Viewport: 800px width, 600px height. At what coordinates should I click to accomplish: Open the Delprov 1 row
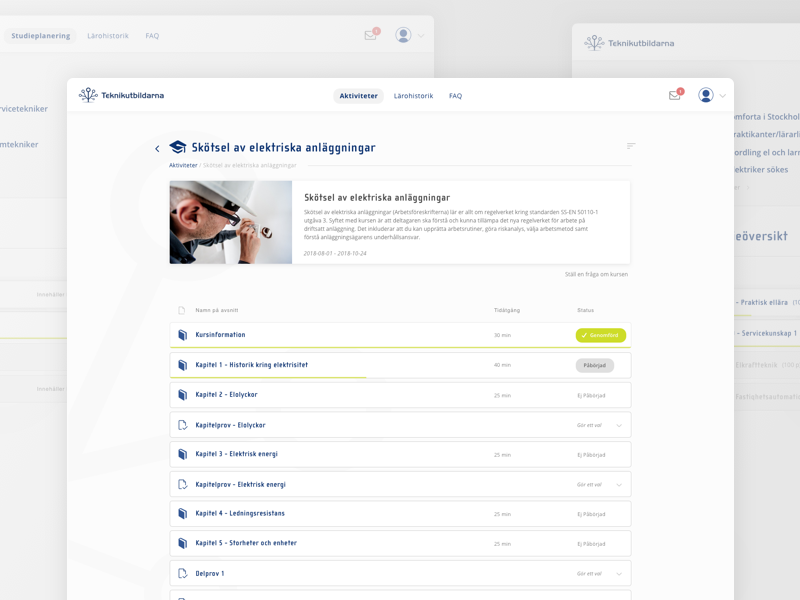click(x=400, y=573)
